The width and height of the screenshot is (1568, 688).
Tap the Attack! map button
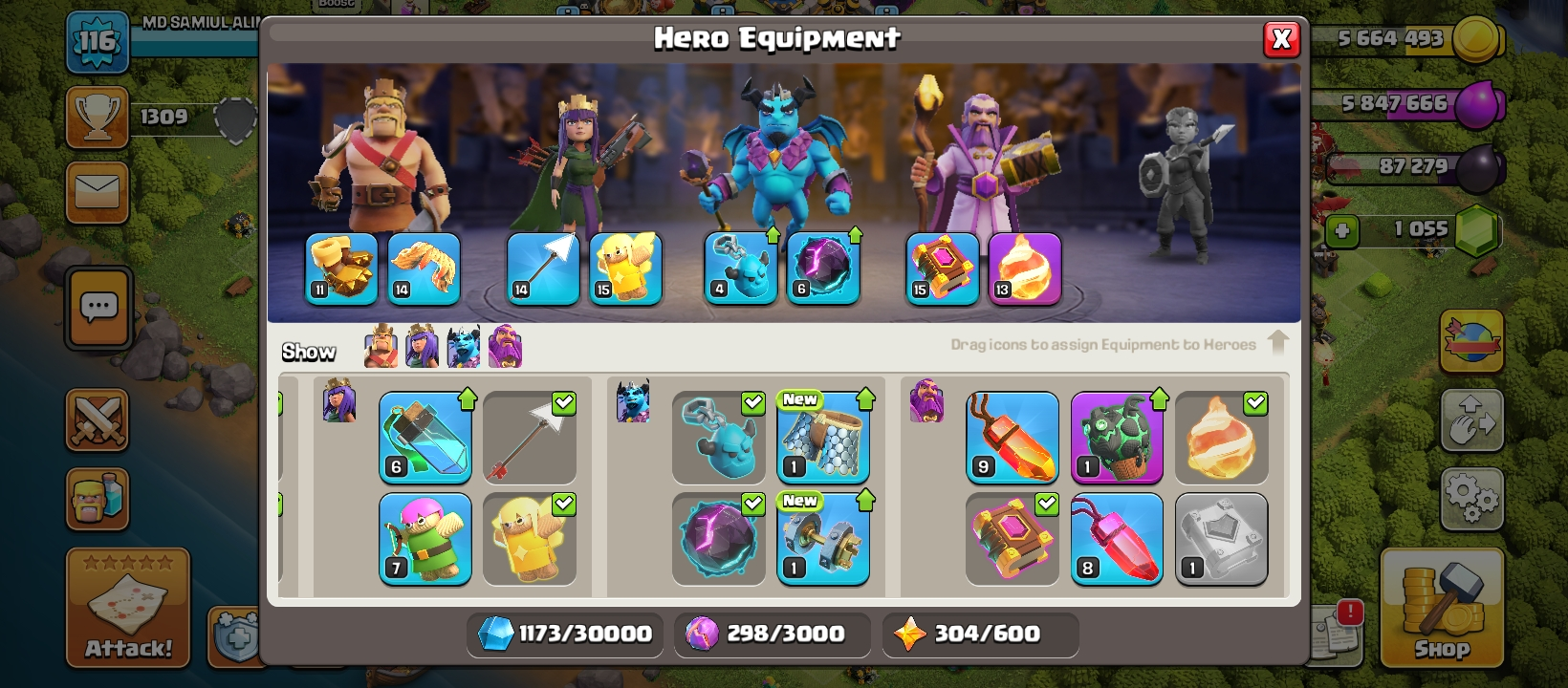tap(128, 608)
